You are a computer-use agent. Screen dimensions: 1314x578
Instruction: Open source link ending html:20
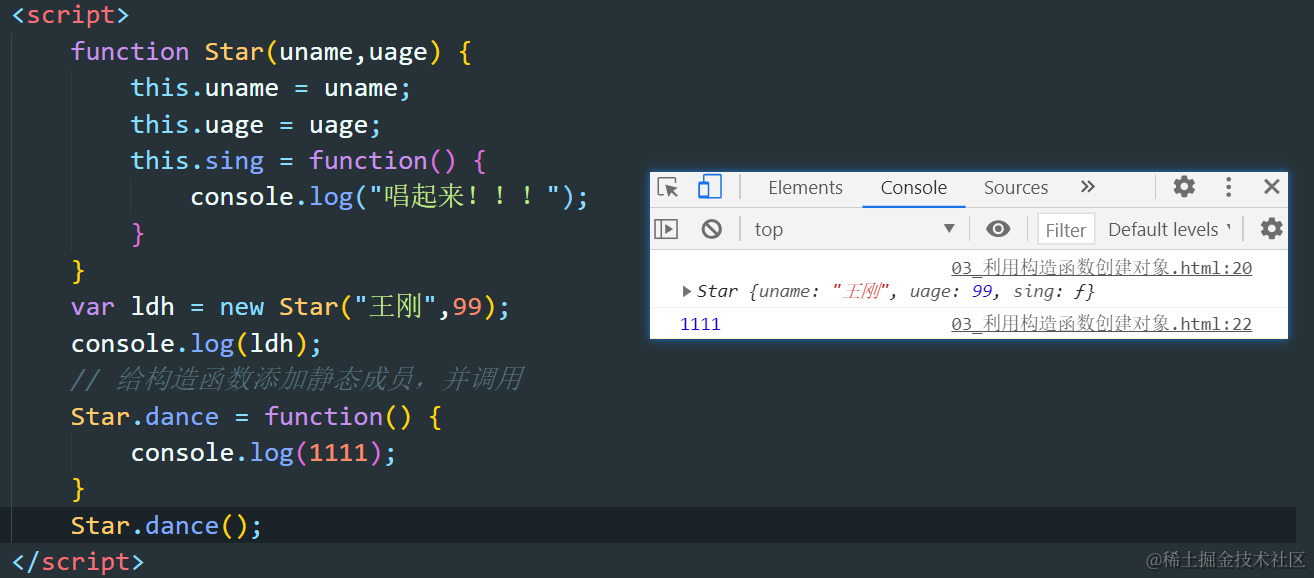click(1101, 268)
